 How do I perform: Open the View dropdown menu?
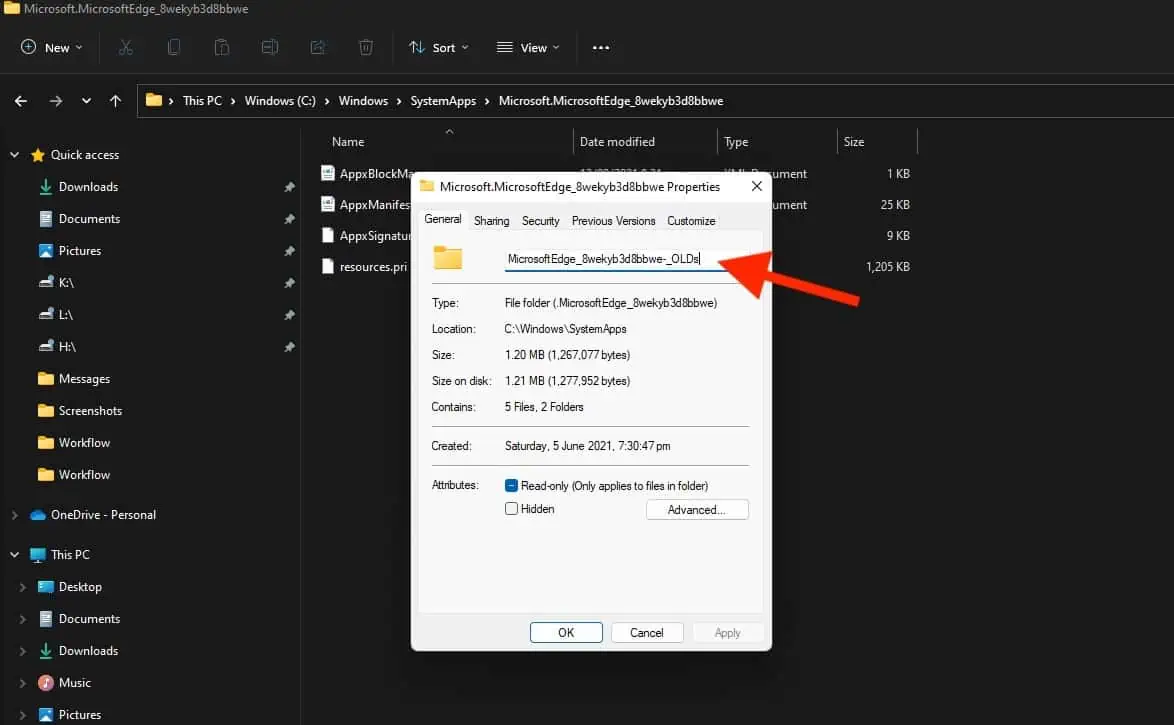click(x=529, y=47)
